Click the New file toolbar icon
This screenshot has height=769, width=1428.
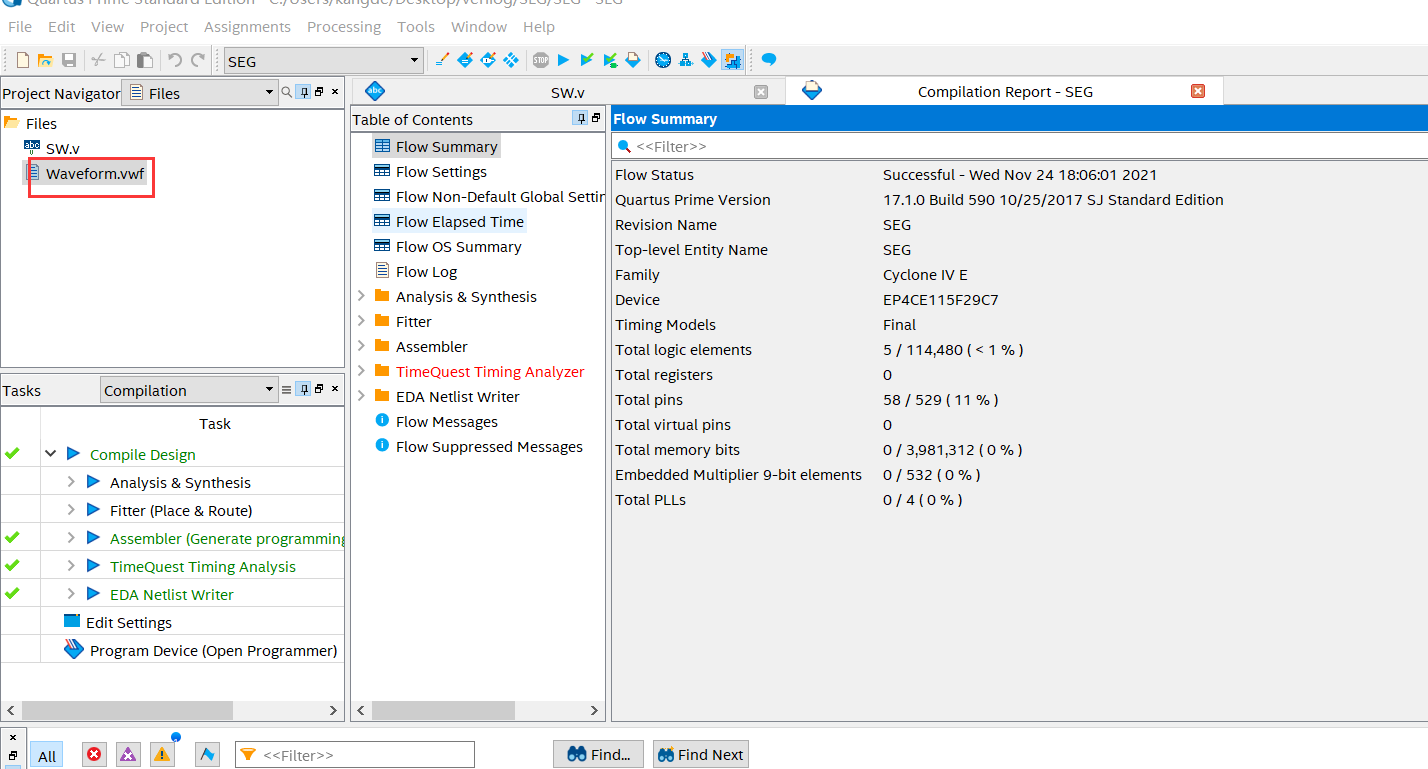[23, 61]
